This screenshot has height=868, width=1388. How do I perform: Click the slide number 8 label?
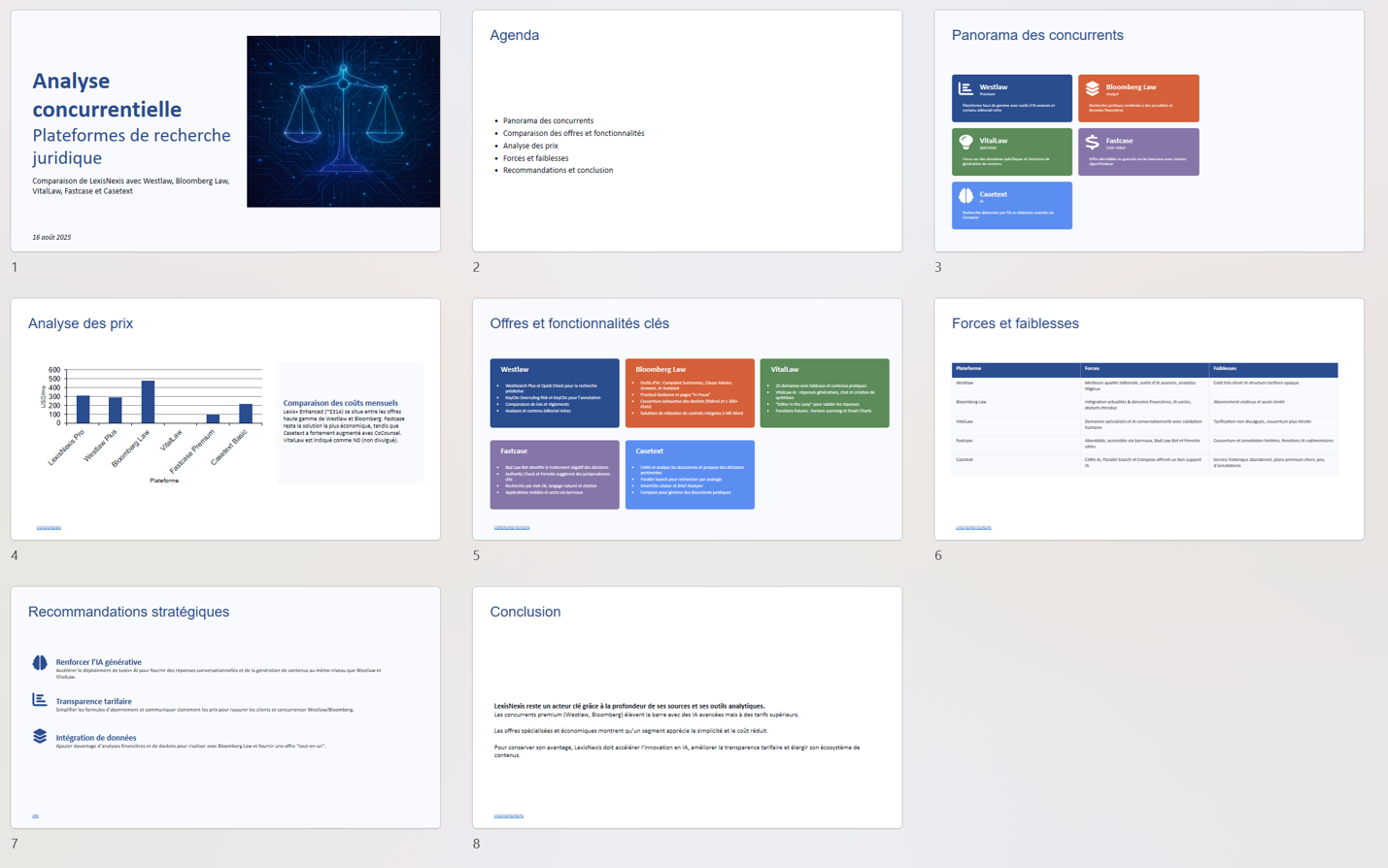pyautogui.click(x=476, y=844)
